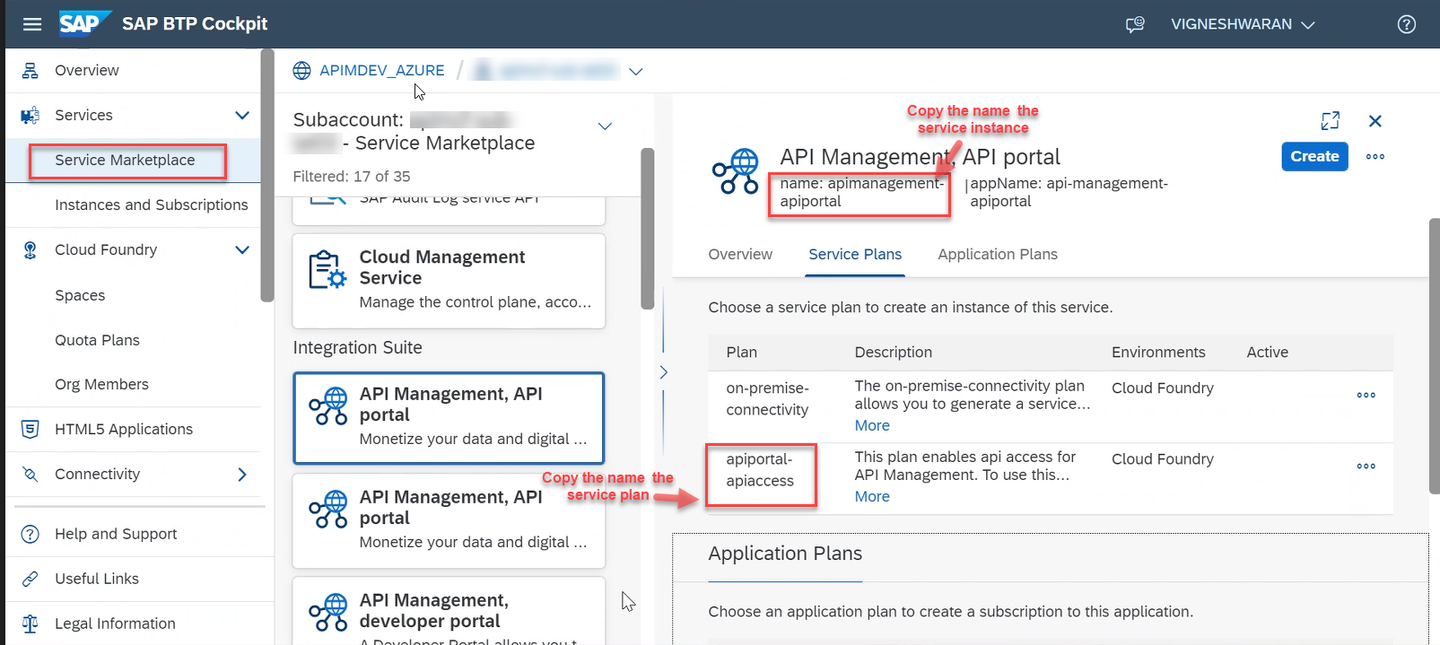Close the service detail panel

coord(1375,121)
